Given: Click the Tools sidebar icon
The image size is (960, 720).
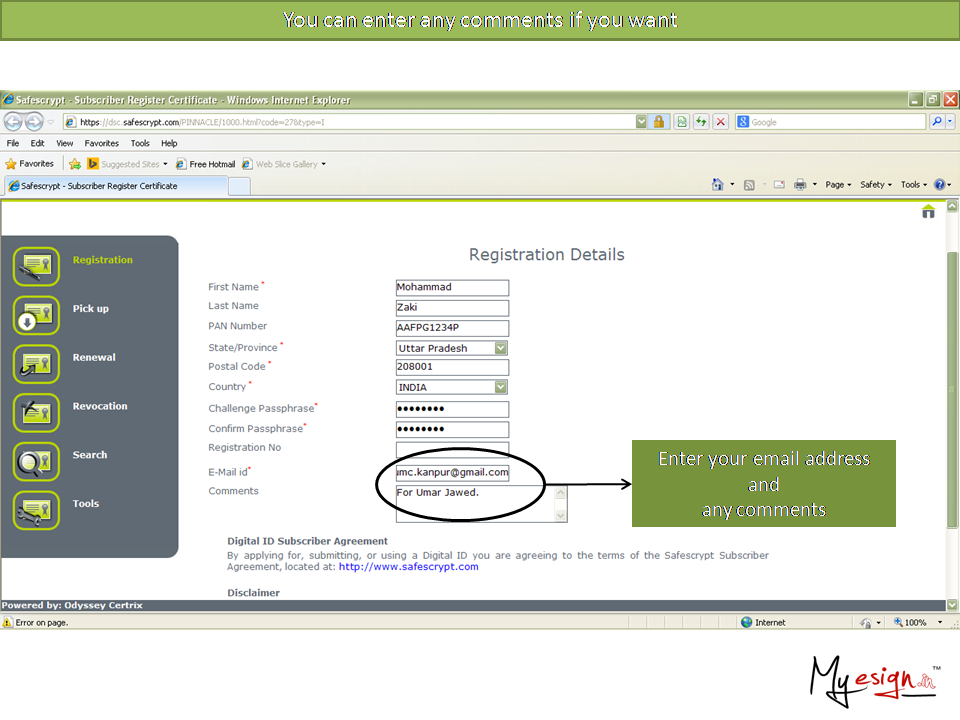Looking at the screenshot, I should tap(37, 510).
